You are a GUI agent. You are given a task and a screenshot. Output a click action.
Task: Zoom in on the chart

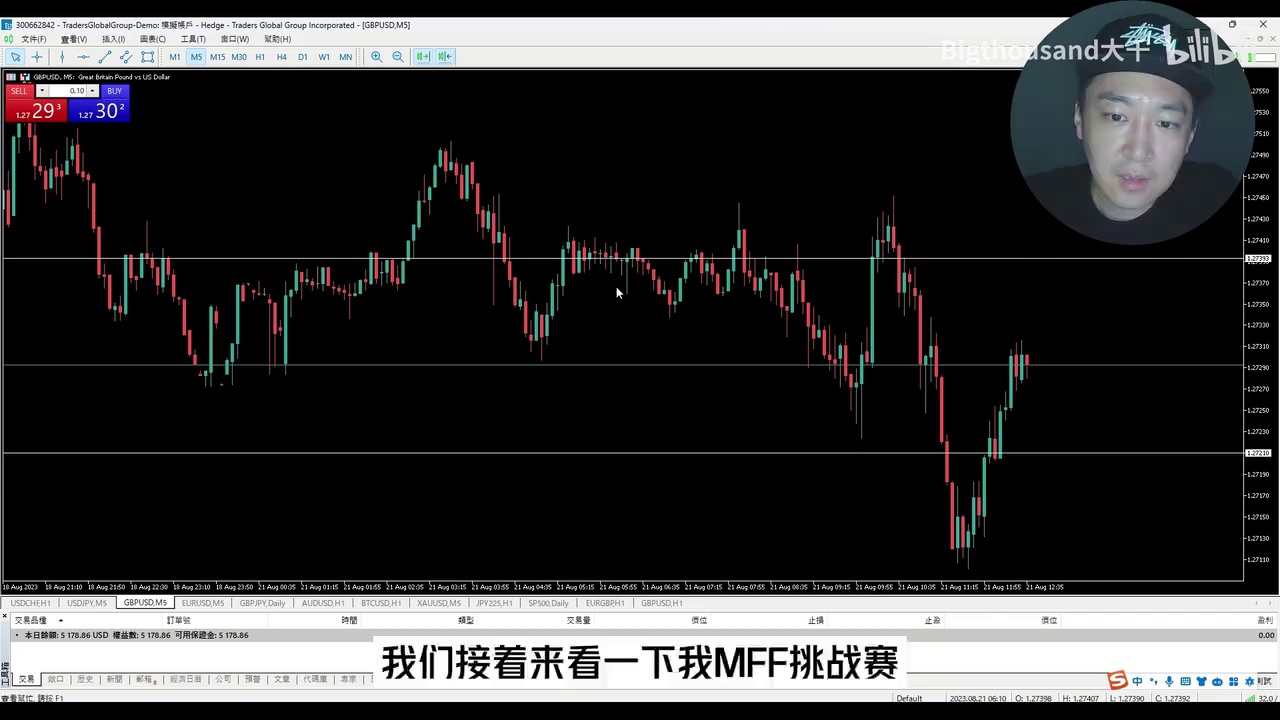pos(376,57)
